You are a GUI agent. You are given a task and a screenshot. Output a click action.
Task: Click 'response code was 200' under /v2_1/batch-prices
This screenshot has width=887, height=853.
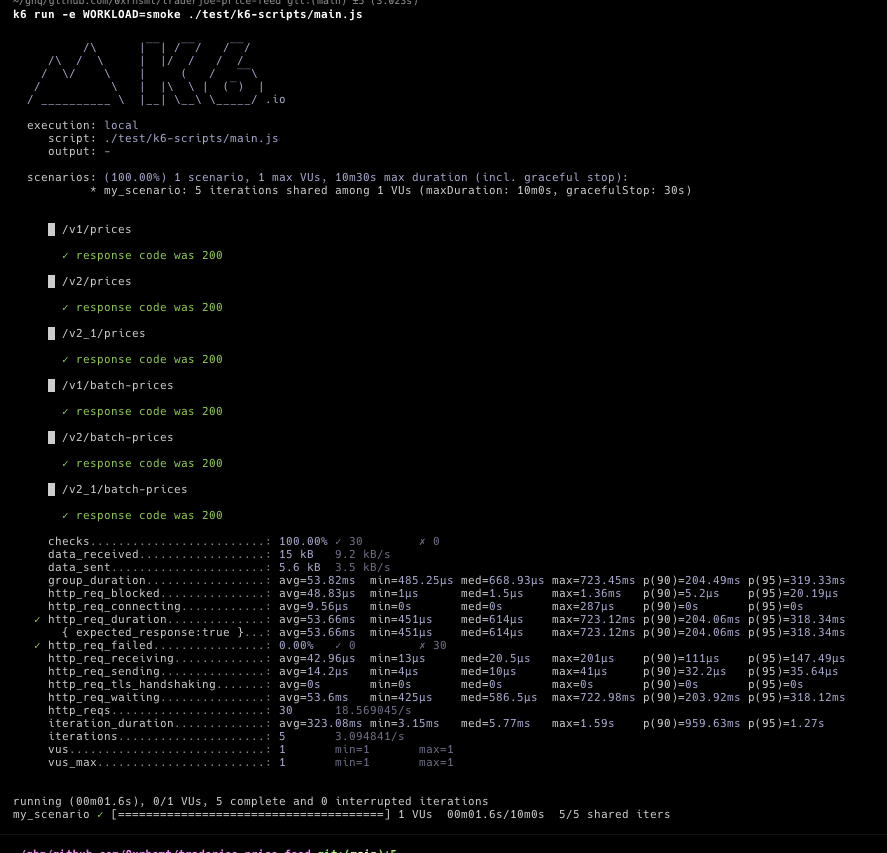coord(149,516)
